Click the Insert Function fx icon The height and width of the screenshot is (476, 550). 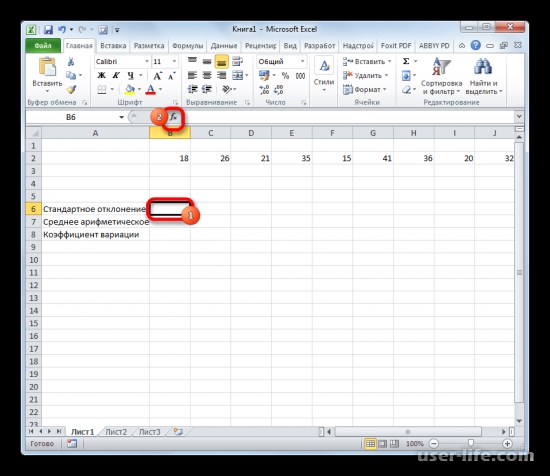tap(173, 117)
